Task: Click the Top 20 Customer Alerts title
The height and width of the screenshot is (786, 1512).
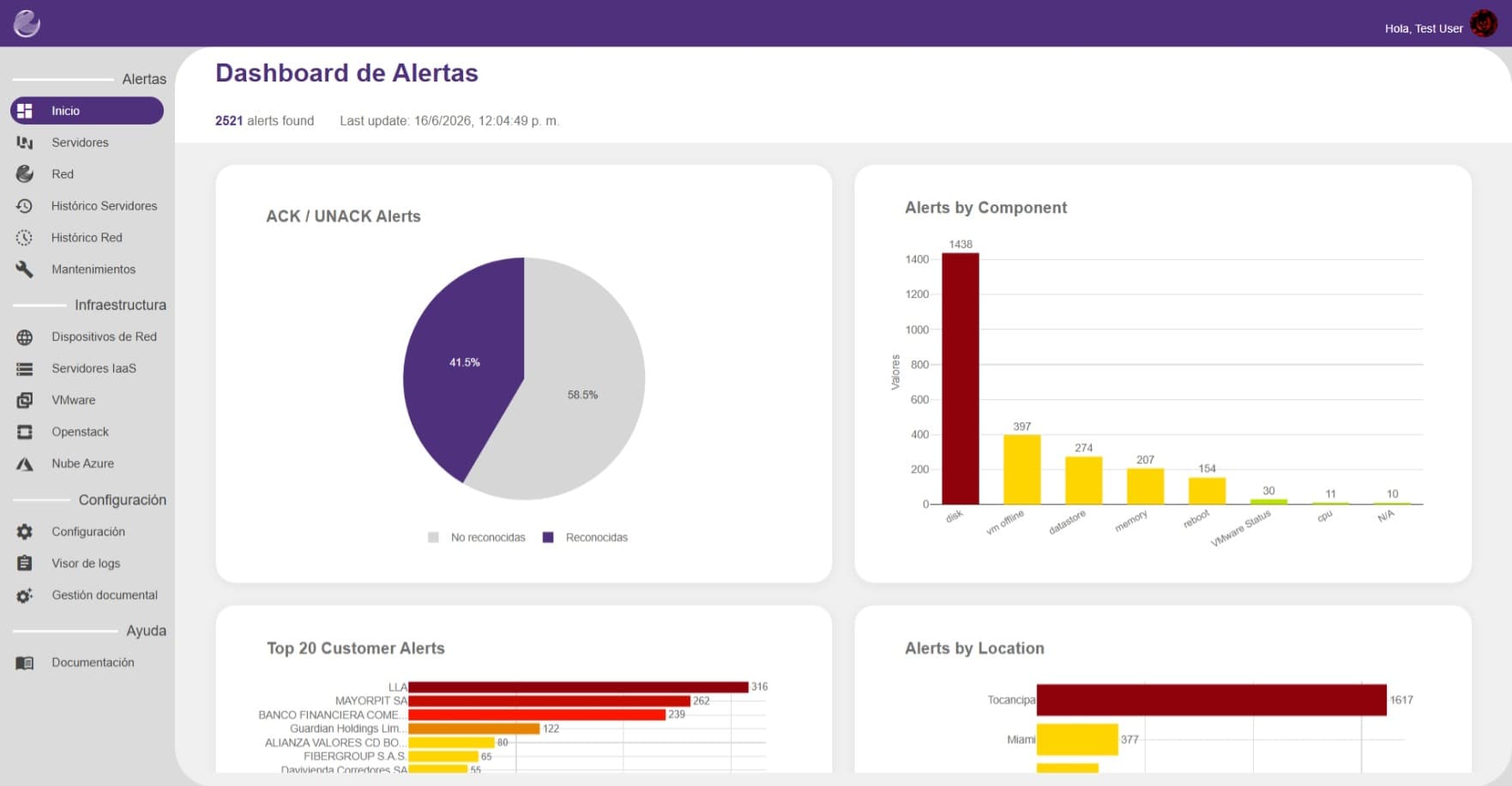Action: (x=356, y=649)
